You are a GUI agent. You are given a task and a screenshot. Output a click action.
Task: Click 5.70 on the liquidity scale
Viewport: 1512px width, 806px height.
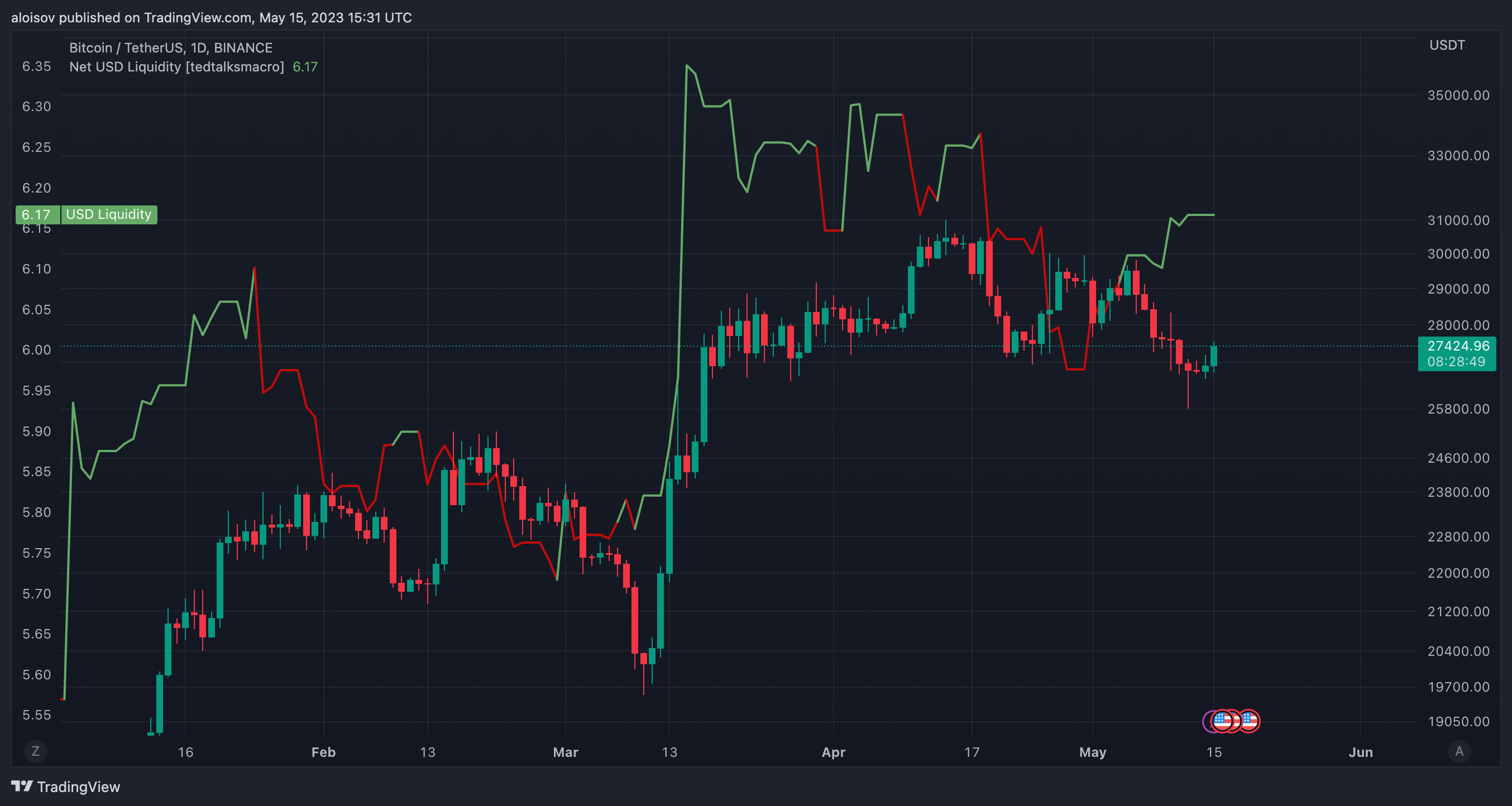[36, 594]
